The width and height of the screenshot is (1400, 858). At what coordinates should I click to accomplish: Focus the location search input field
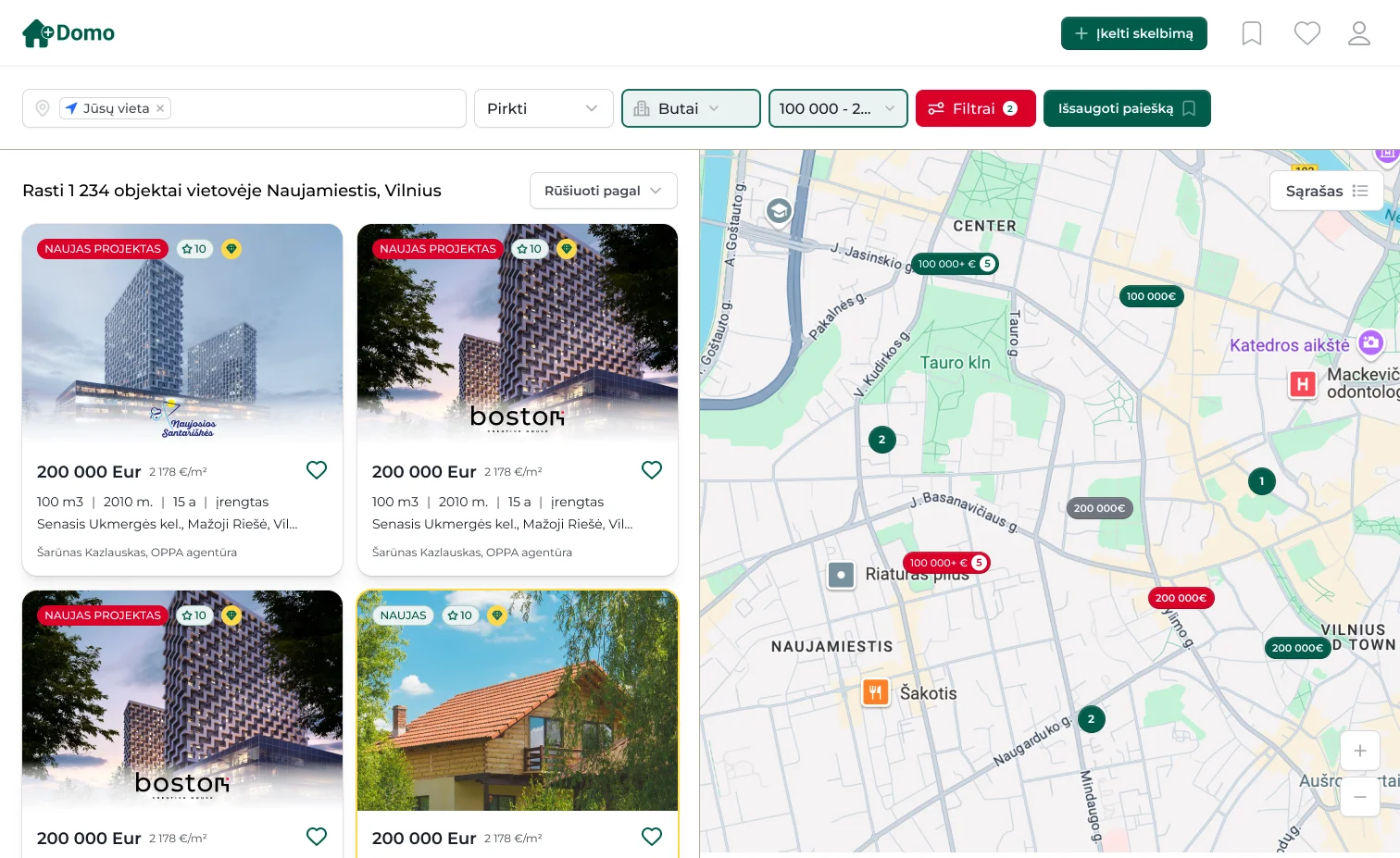[244, 108]
